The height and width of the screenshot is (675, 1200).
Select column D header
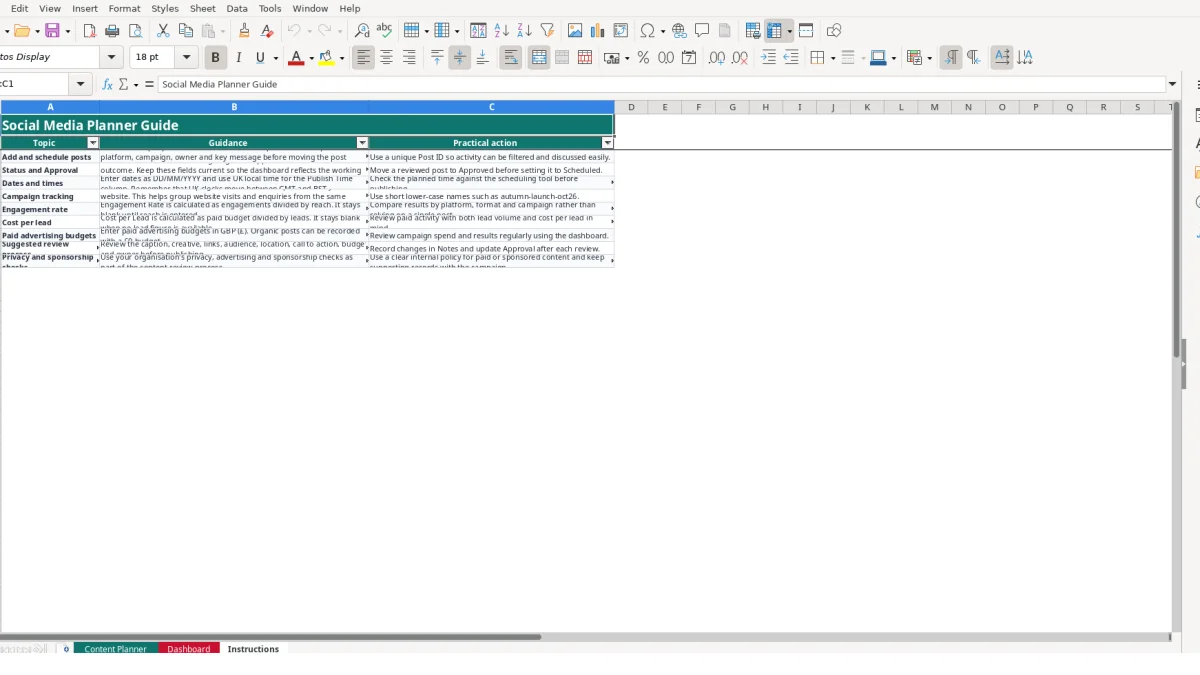tap(631, 107)
